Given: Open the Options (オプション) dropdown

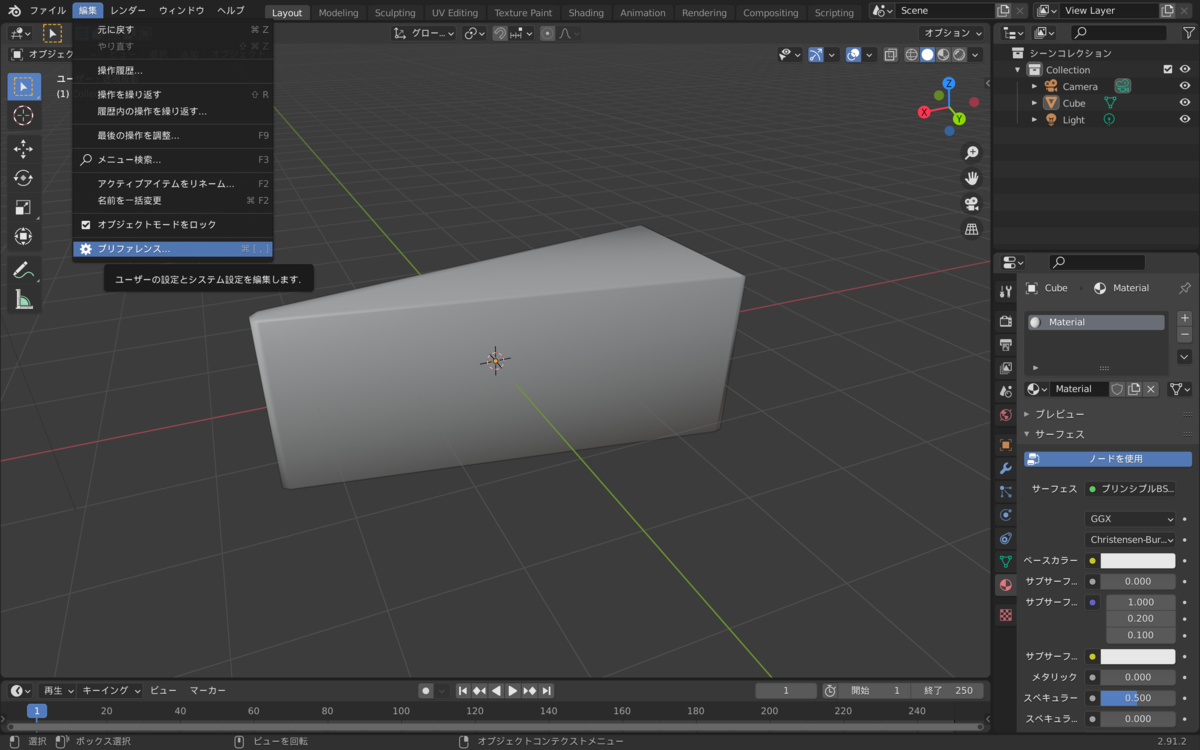Looking at the screenshot, I should click(953, 33).
